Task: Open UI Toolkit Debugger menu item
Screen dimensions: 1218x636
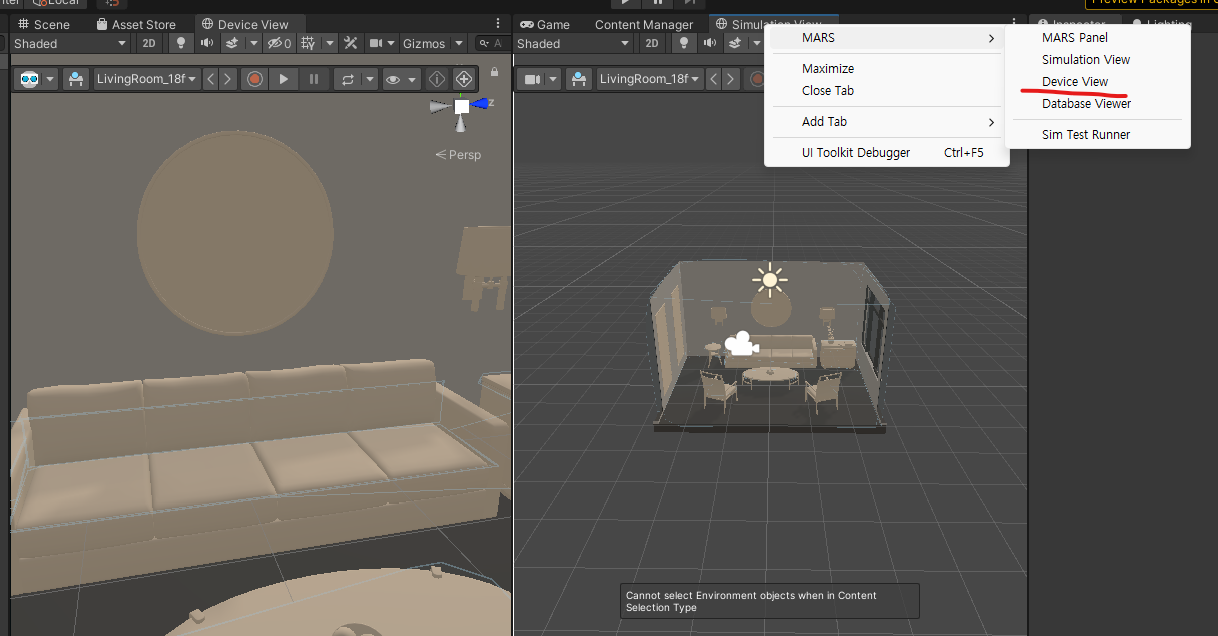Action: tap(885, 153)
